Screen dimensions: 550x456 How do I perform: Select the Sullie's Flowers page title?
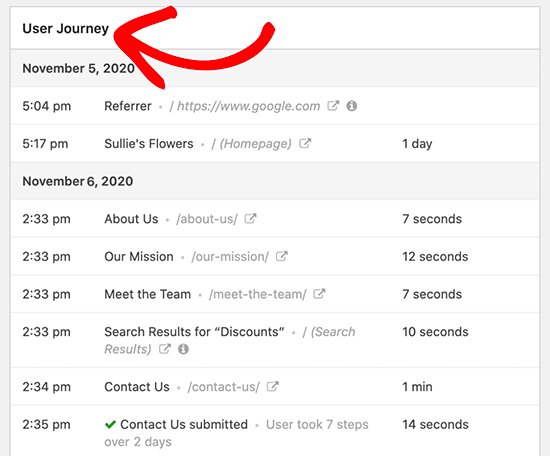(x=149, y=143)
